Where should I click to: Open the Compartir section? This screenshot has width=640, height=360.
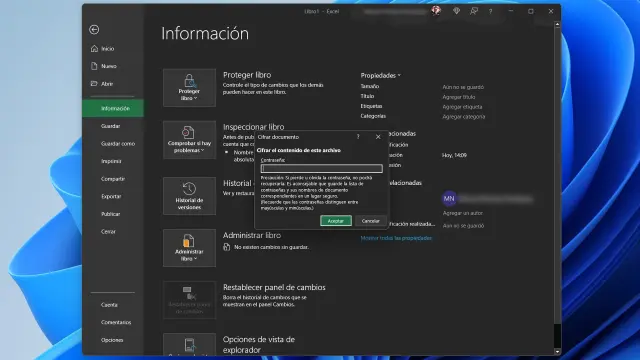(113, 179)
